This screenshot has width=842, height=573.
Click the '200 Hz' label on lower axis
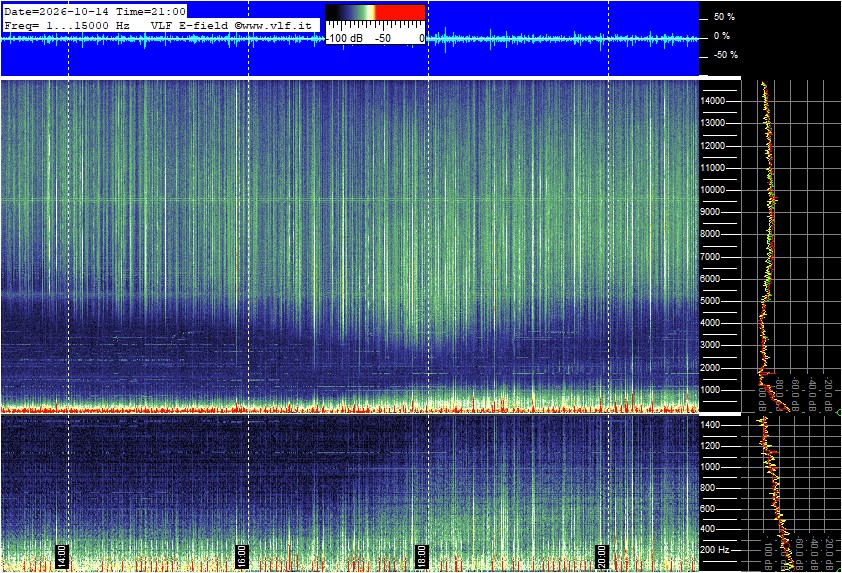coord(715,550)
